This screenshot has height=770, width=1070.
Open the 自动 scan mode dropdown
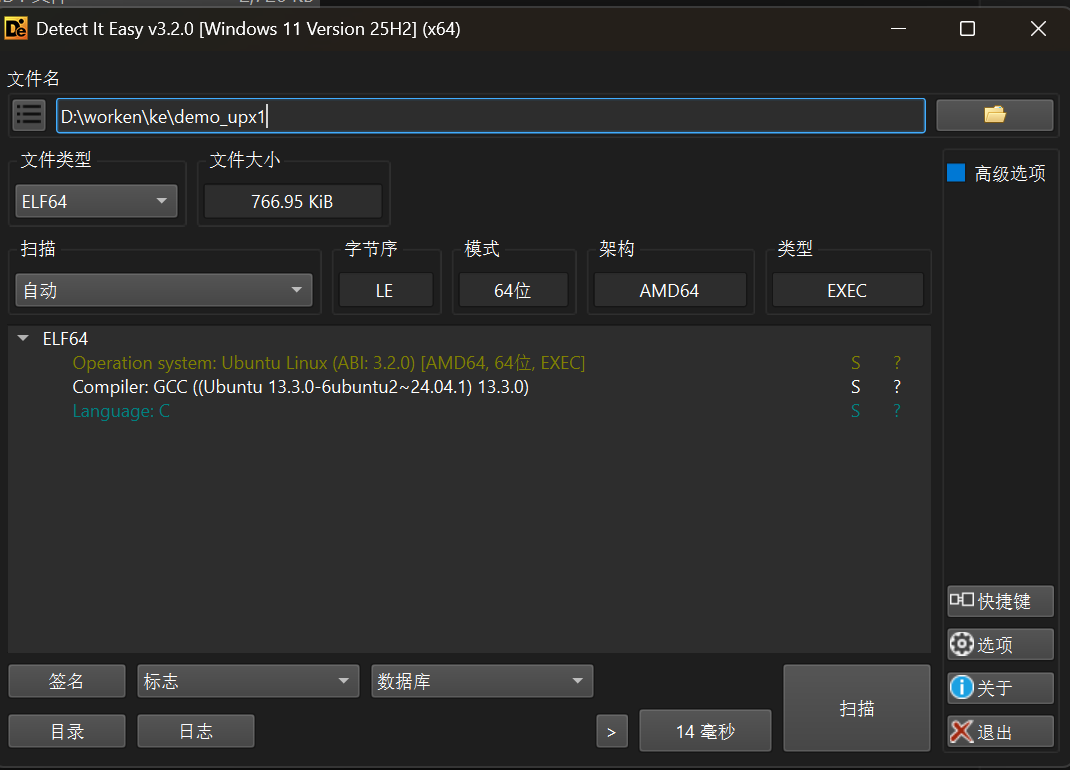pyautogui.click(x=164, y=290)
